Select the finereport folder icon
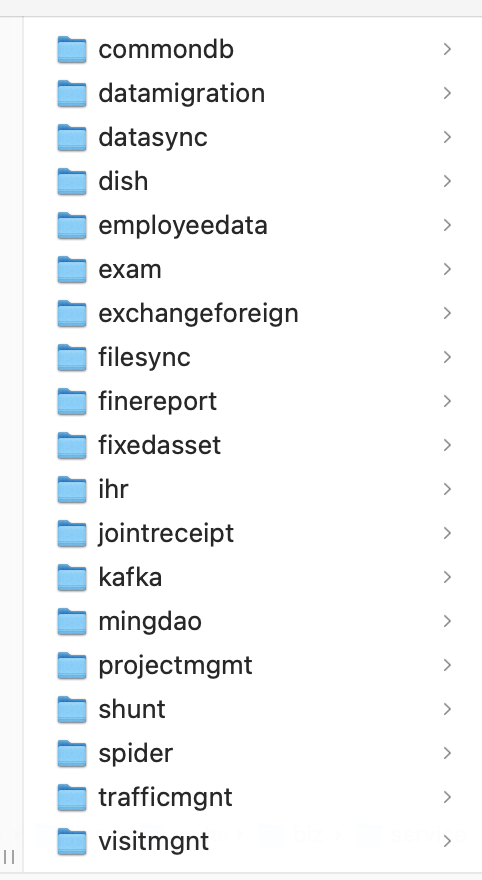 (x=72, y=401)
